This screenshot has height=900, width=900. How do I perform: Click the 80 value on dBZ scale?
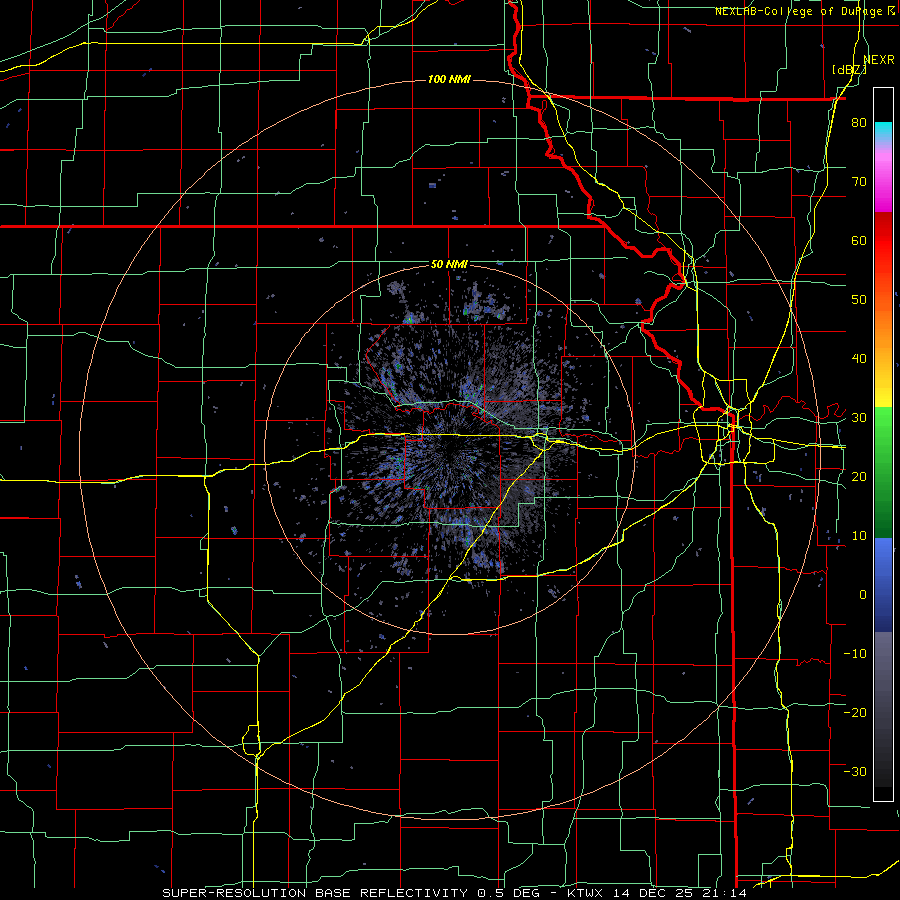pos(859,122)
